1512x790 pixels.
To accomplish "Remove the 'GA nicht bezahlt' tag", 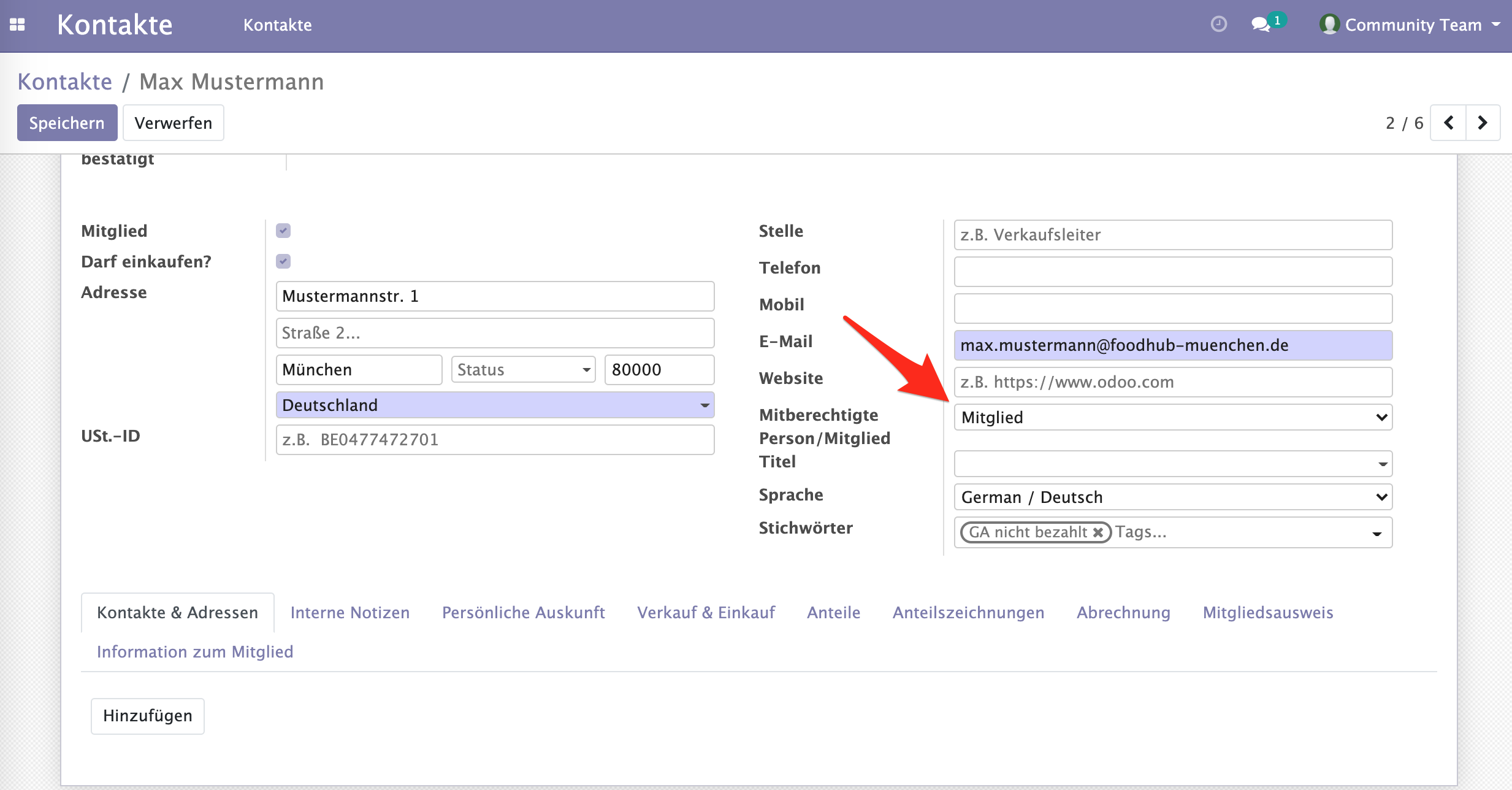I will coord(1098,532).
